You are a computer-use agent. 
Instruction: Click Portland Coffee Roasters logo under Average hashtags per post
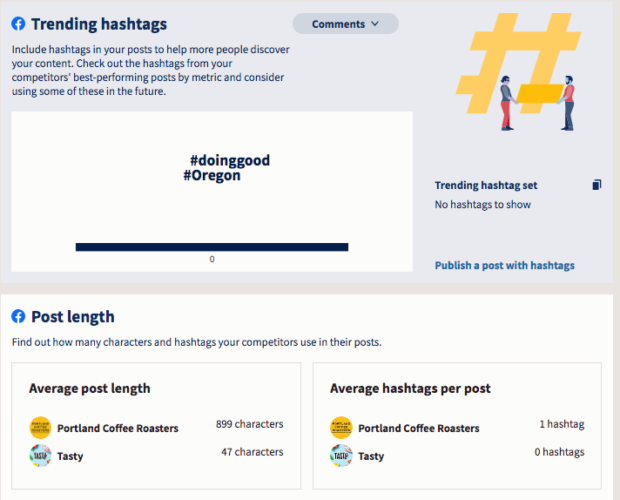click(341, 428)
